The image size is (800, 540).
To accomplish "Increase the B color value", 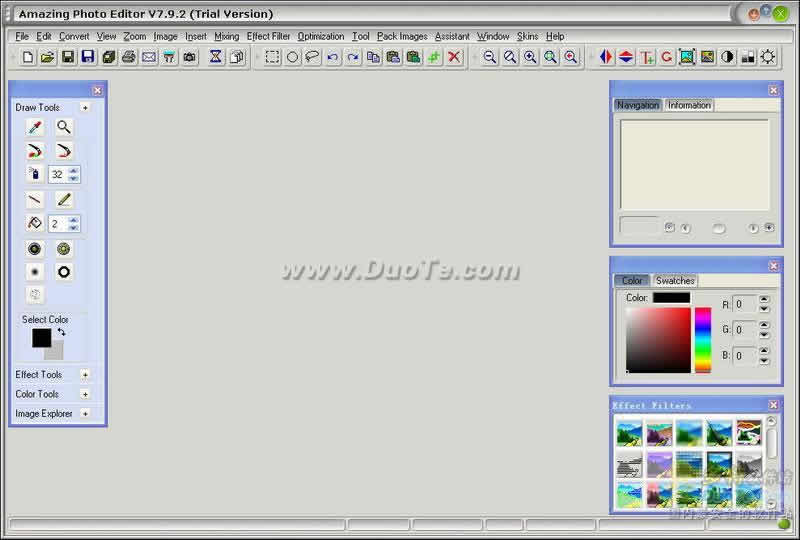I will click(764, 351).
